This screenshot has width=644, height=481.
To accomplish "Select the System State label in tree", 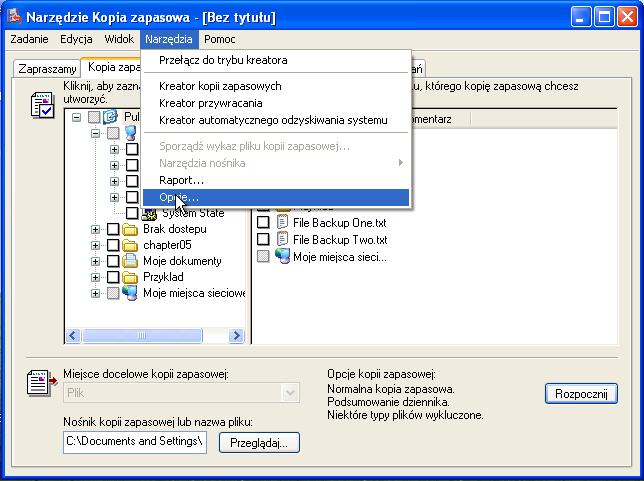I will pos(193,213).
